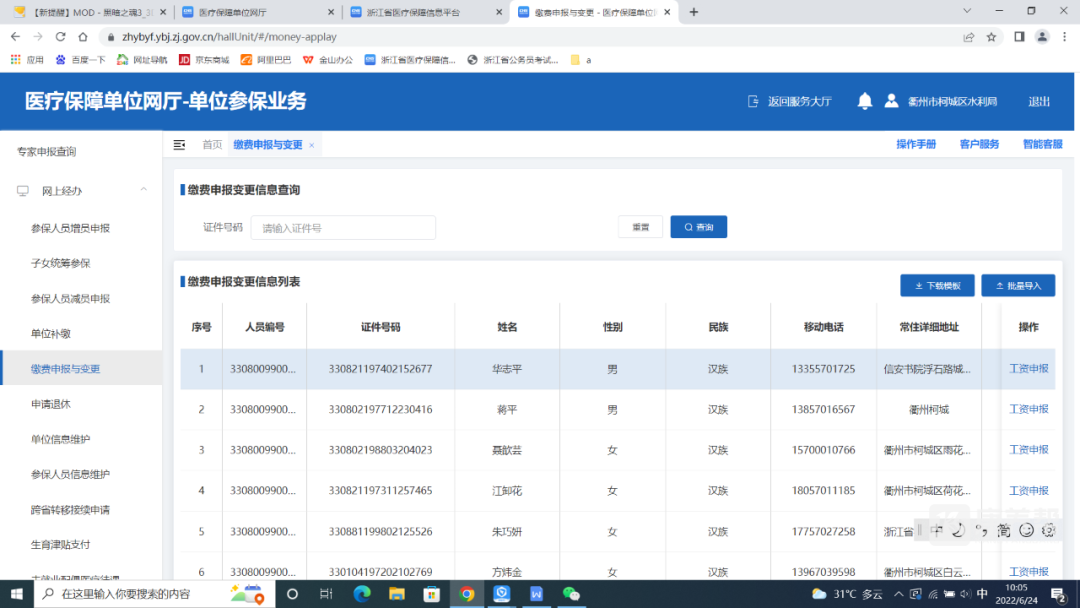Close the 缴费申报与变更 page tab
The width and height of the screenshot is (1080, 608).
(312, 145)
